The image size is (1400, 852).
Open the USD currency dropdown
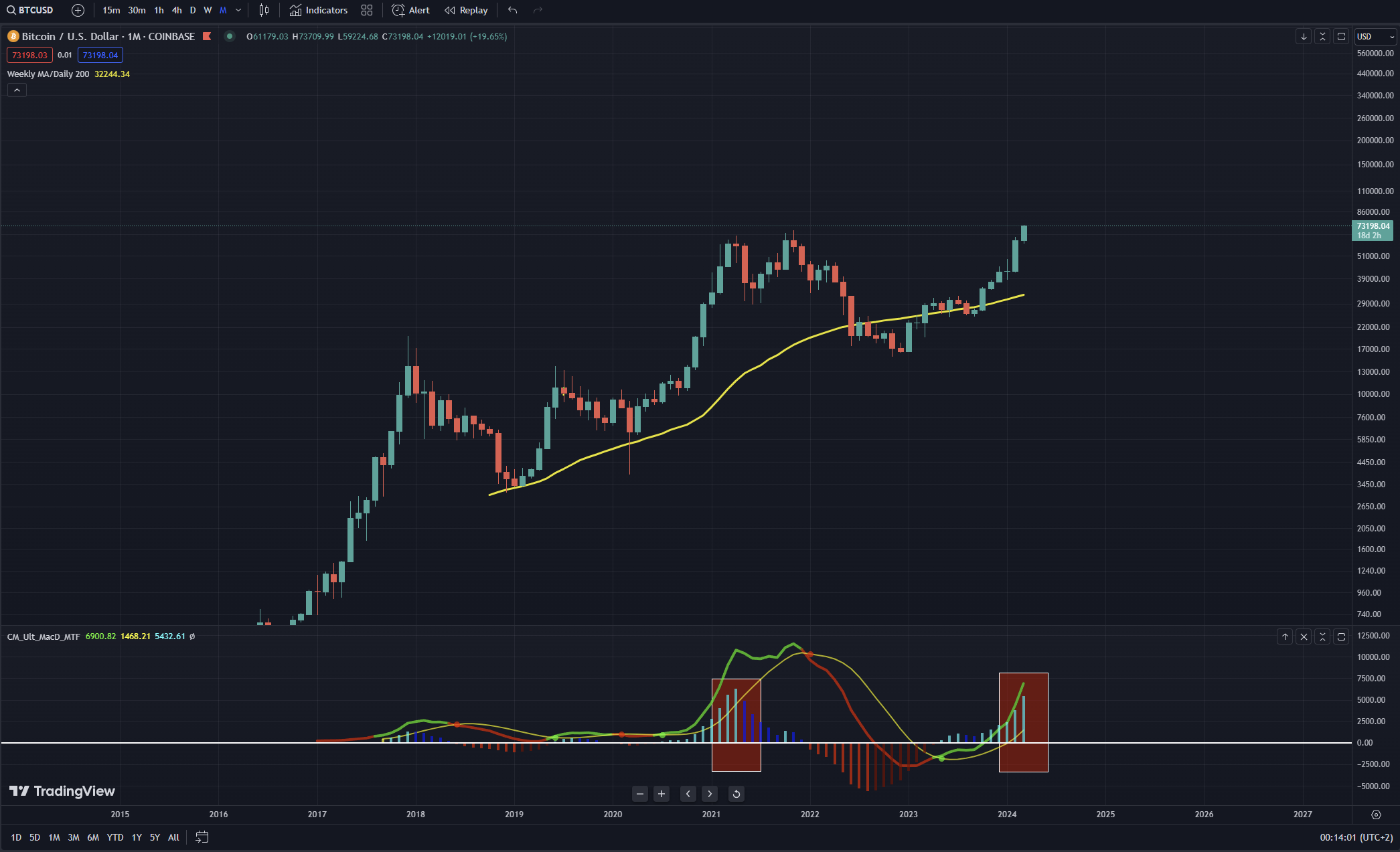(x=1375, y=36)
